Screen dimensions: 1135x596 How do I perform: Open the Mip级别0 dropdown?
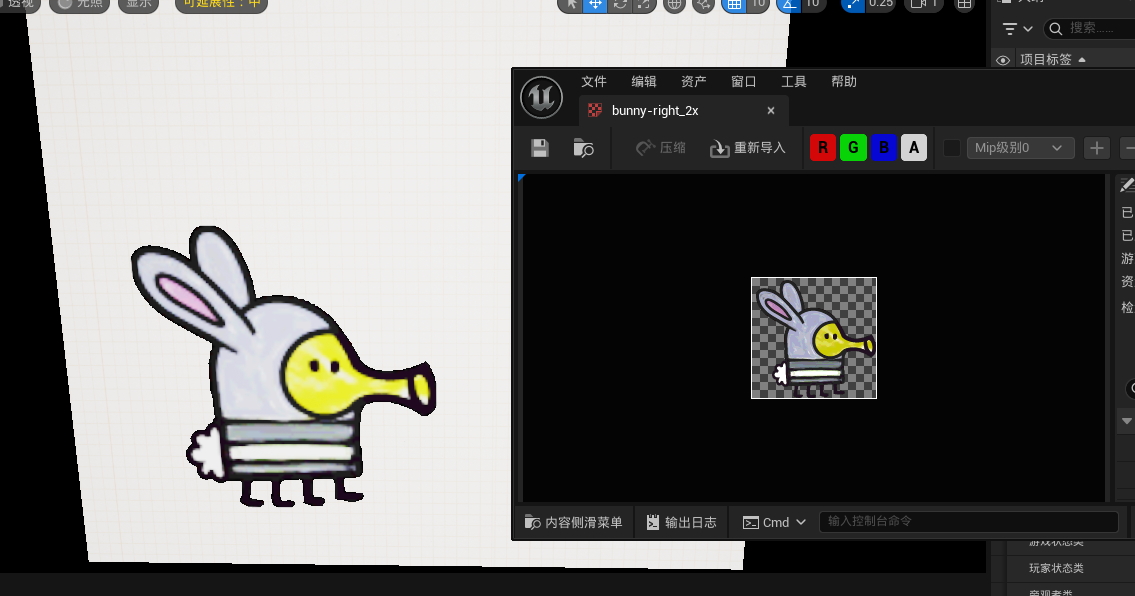1019,148
